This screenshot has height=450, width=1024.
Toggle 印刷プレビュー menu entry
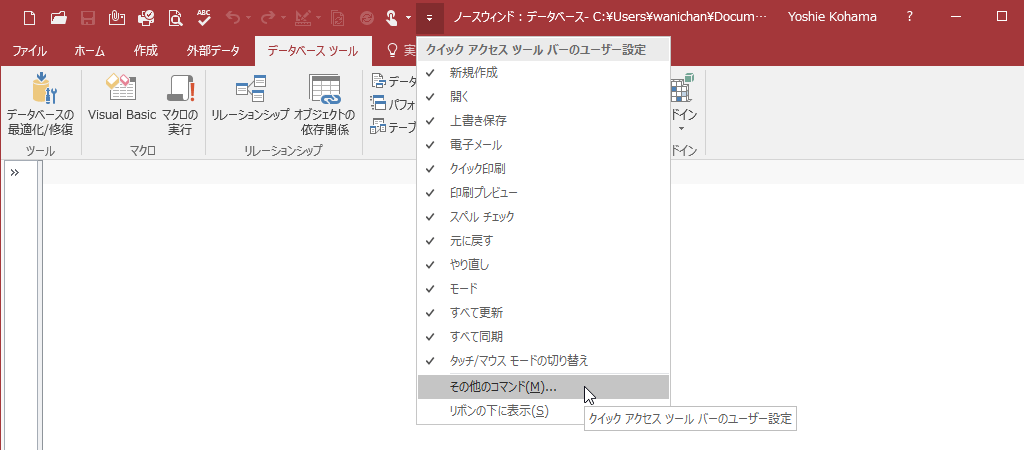543,193
